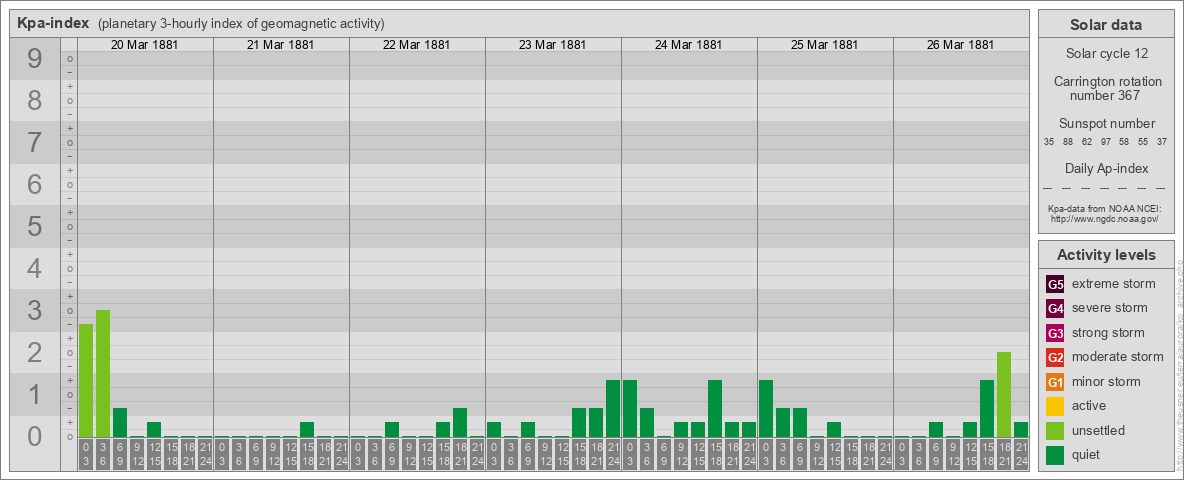Click the 'moderate storm' legend label
Viewport: 1184px width, 480px height.
click(1118, 356)
